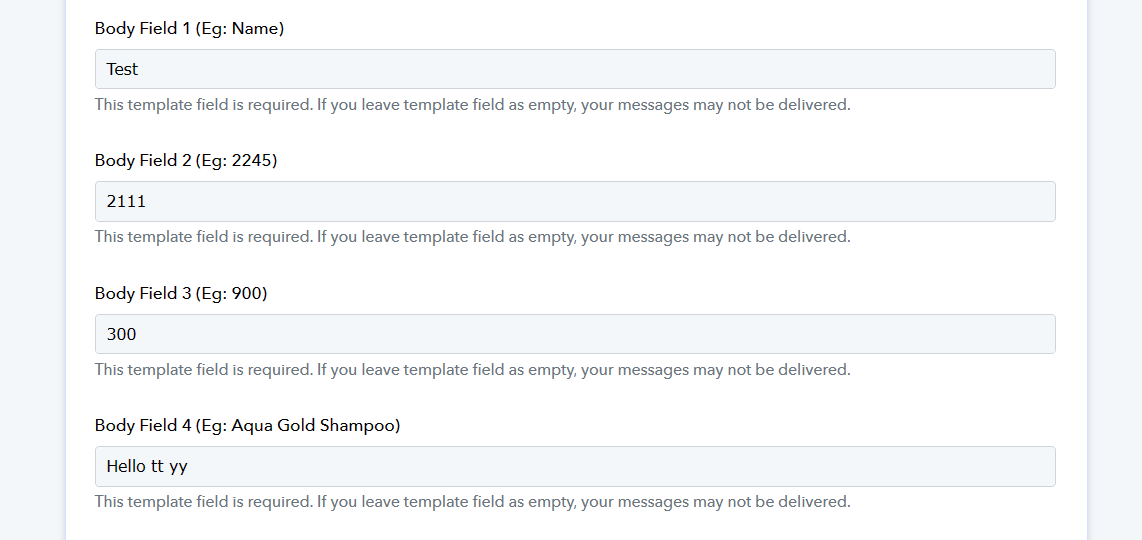Click the "Body Field 4 (Eg: Aqua Gold Shampoo)" label
1142x540 pixels.
point(248,426)
